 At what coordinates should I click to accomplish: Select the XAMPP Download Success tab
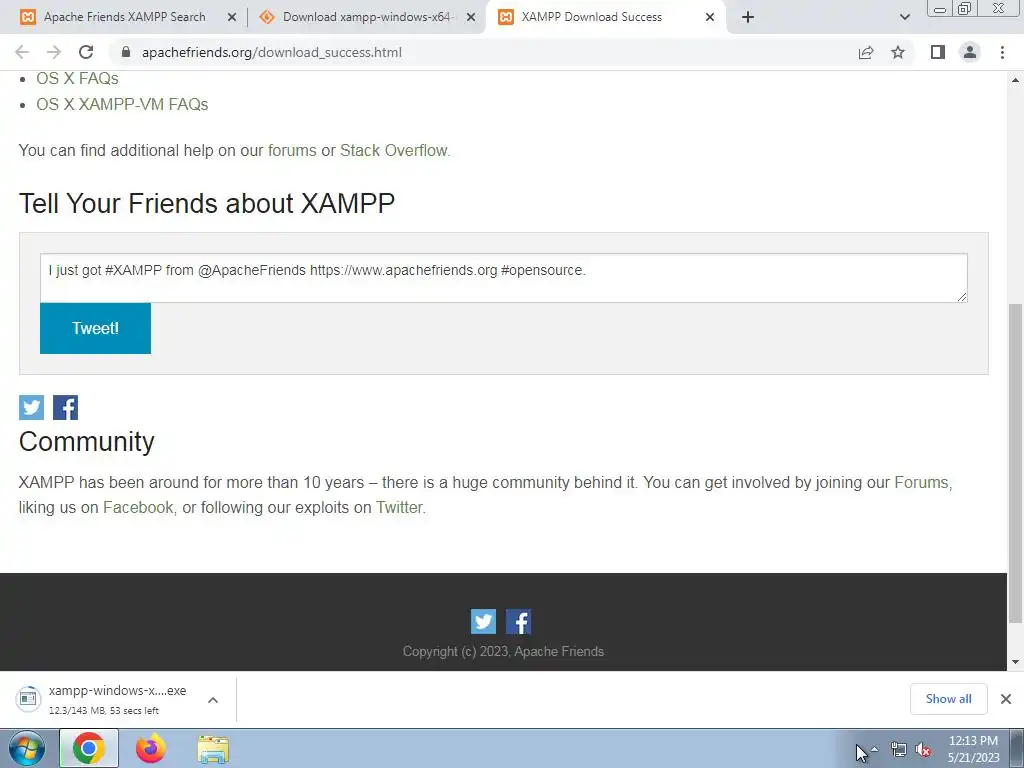click(592, 17)
